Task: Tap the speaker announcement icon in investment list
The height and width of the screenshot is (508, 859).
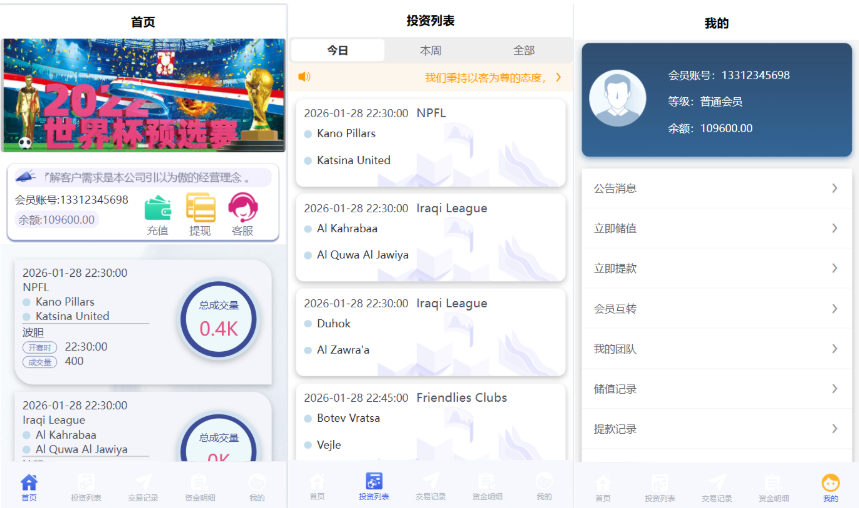Action: coord(305,77)
